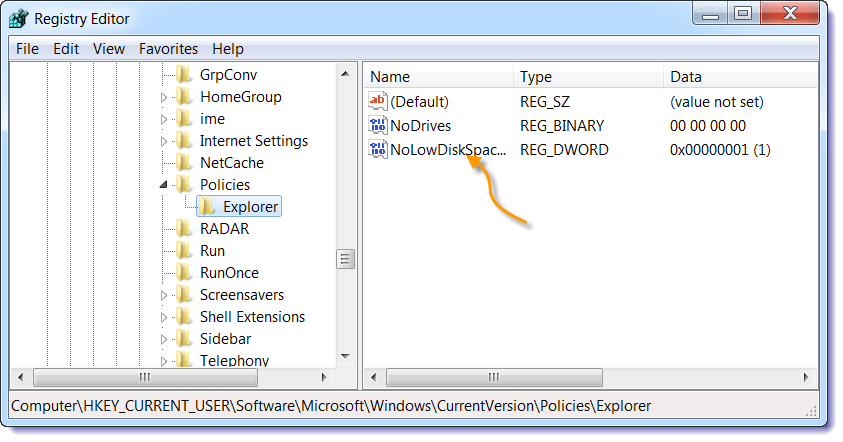
Task: Select the NoLowDiskSpac... value name
Action: [448, 149]
